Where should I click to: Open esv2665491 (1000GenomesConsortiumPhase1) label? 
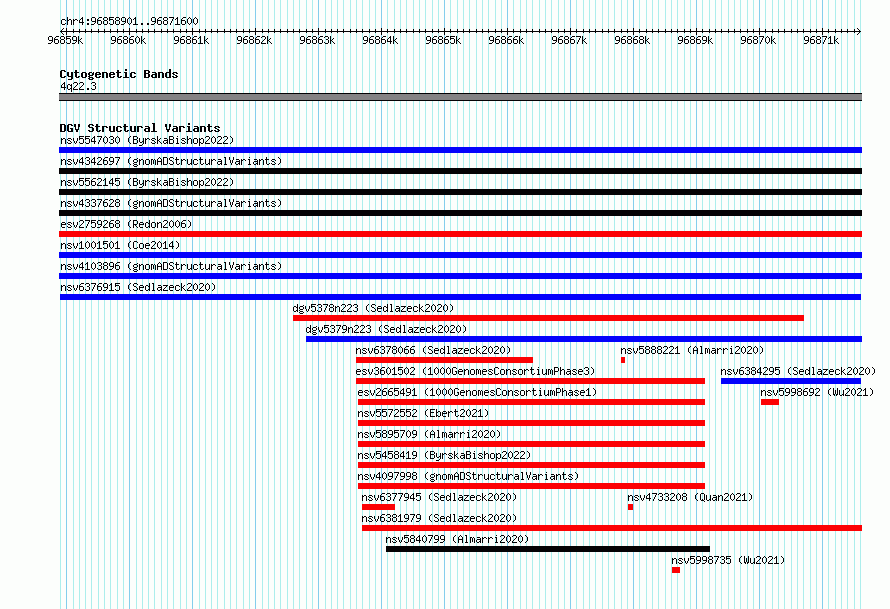pyautogui.click(x=477, y=392)
